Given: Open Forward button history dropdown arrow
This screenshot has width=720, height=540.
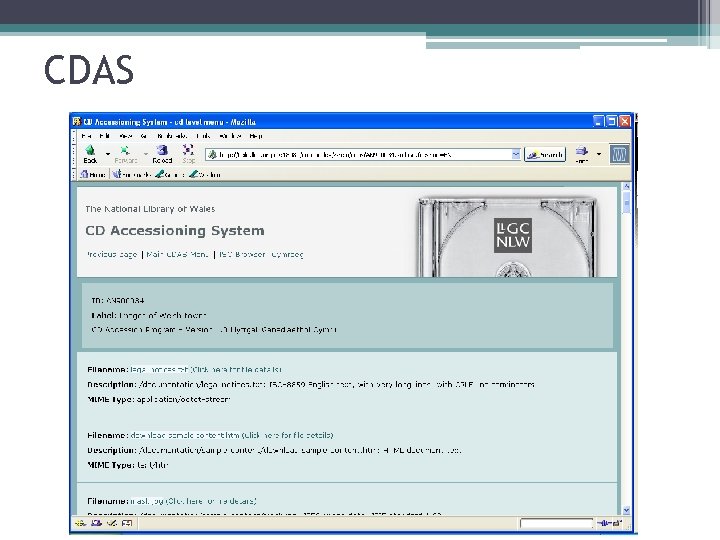Looking at the screenshot, I should (145, 154).
